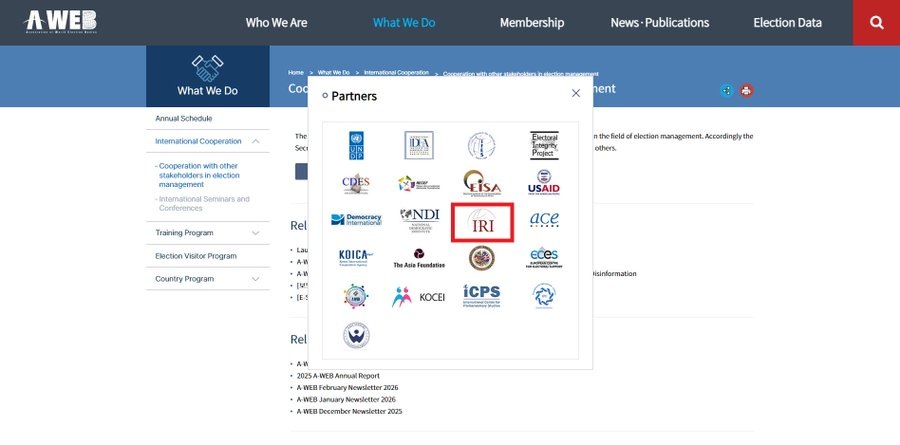Open the 2025 A-WEB Annual Report link
The width and height of the screenshot is (900, 445).
coord(338,376)
